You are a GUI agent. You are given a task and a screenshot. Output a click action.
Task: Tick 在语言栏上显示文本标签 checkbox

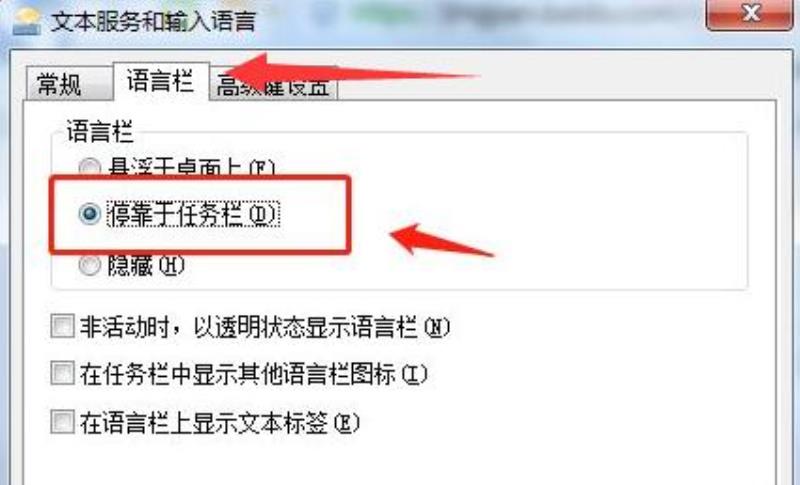click(62, 422)
